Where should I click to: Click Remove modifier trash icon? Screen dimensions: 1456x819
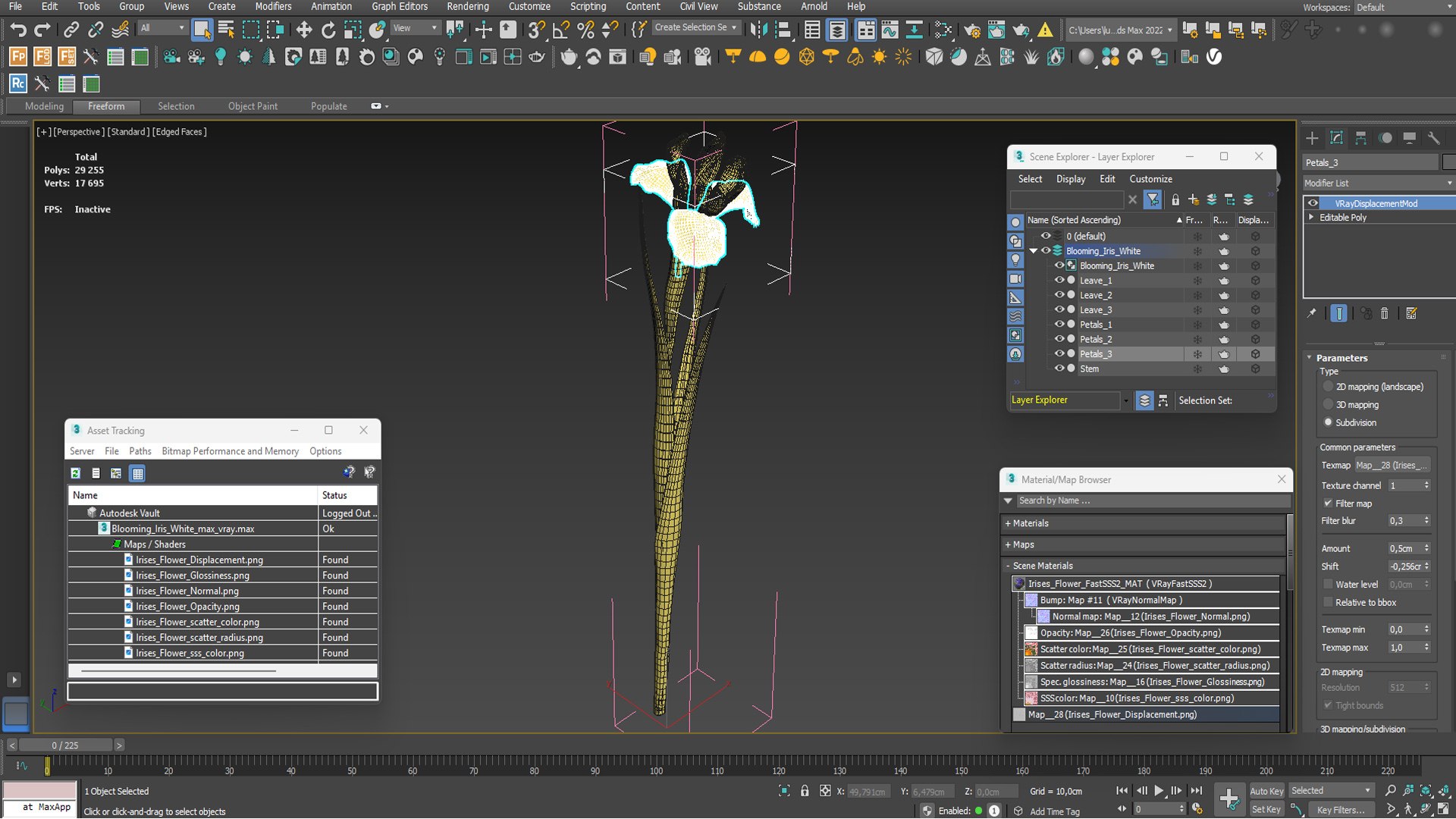point(1385,313)
